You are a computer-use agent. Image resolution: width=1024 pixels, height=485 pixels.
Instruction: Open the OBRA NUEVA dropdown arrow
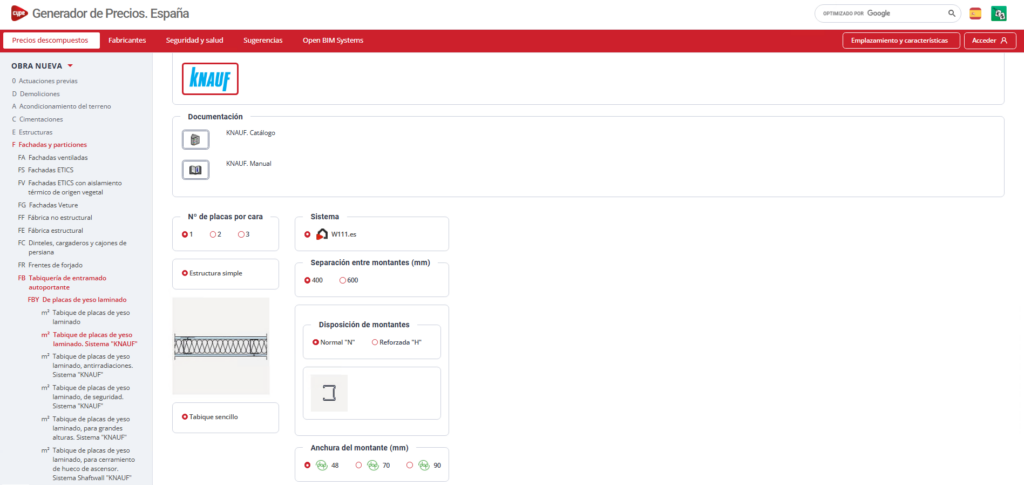coord(70,66)
